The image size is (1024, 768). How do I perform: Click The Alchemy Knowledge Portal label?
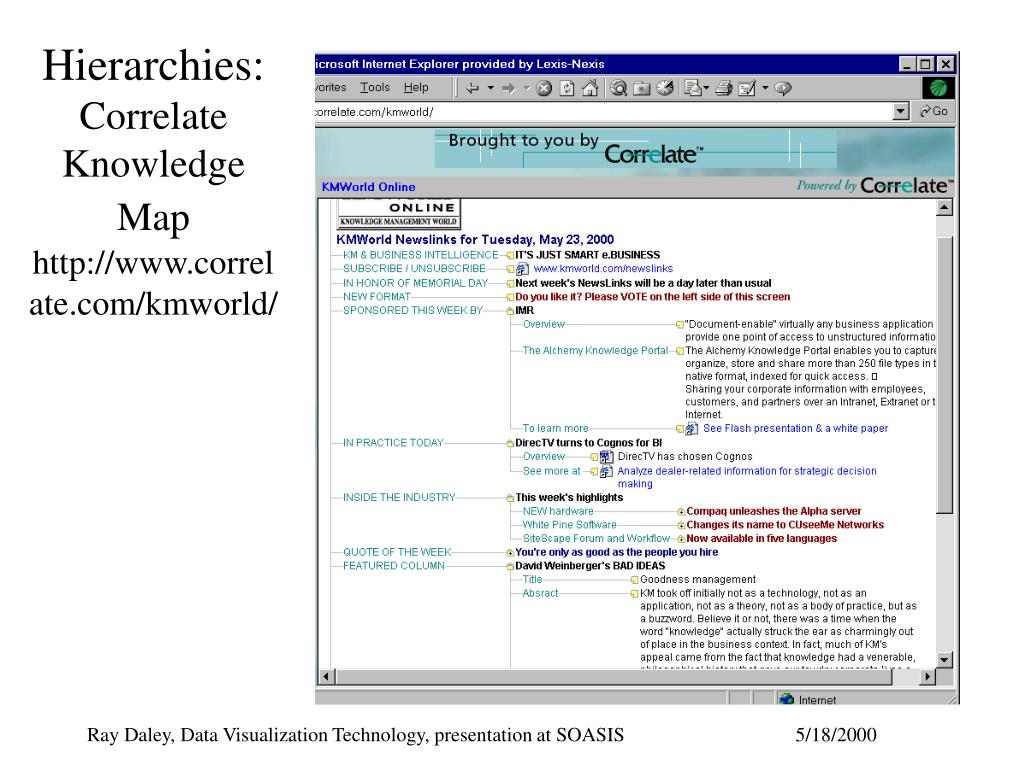(x=595, y=351)
